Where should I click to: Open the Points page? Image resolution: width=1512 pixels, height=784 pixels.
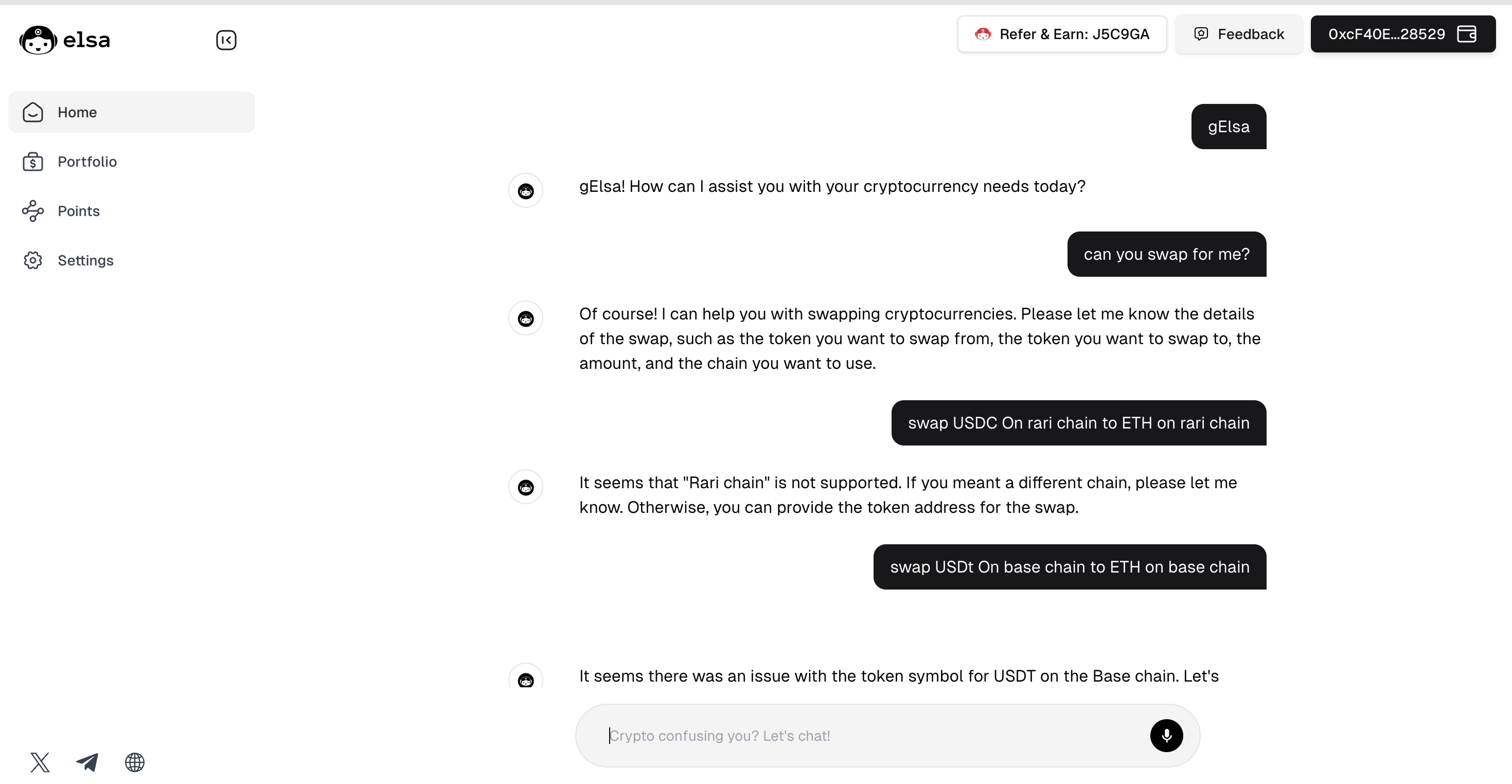(x=132, y=211)
